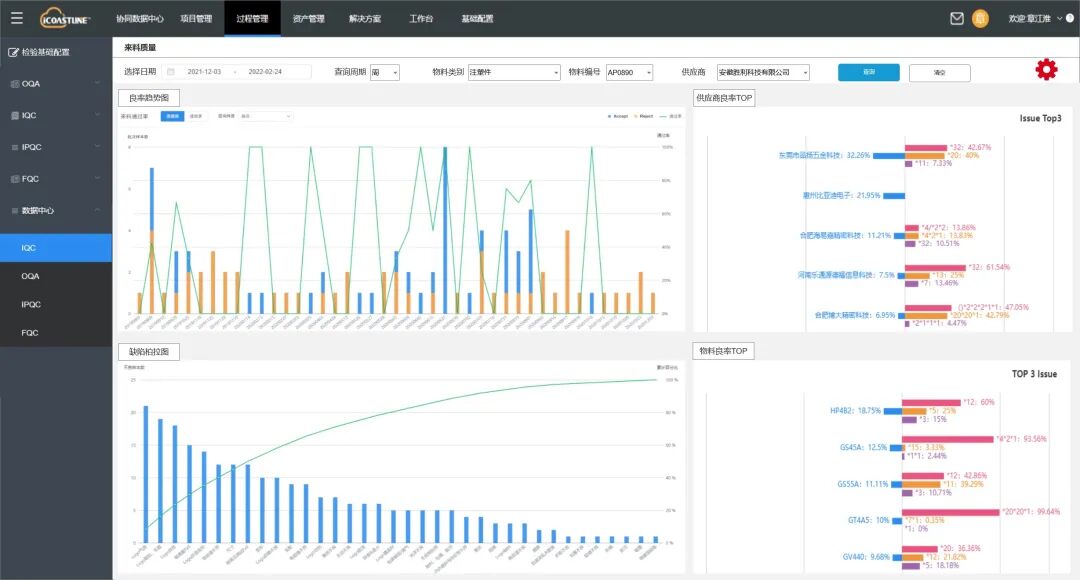The height and width of the screenshot is (580, 1080).
Task: Open the mail envelope icon
Action: (x=957, y=19)
